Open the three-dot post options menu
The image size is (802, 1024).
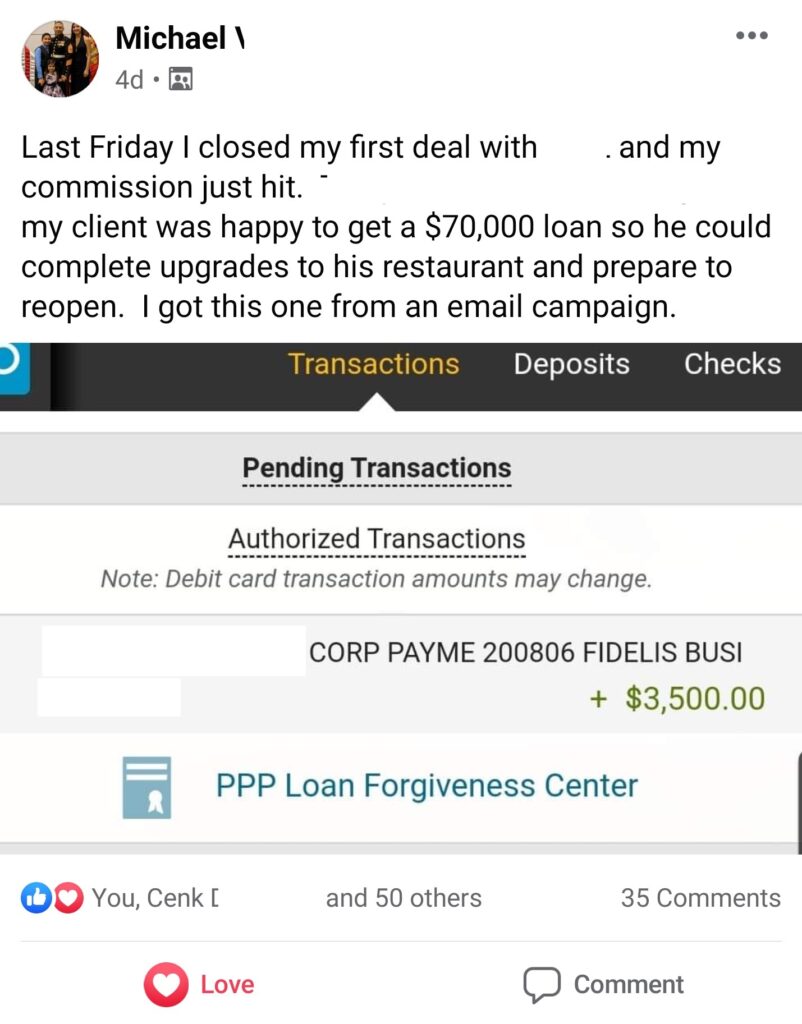click(752, 35)
